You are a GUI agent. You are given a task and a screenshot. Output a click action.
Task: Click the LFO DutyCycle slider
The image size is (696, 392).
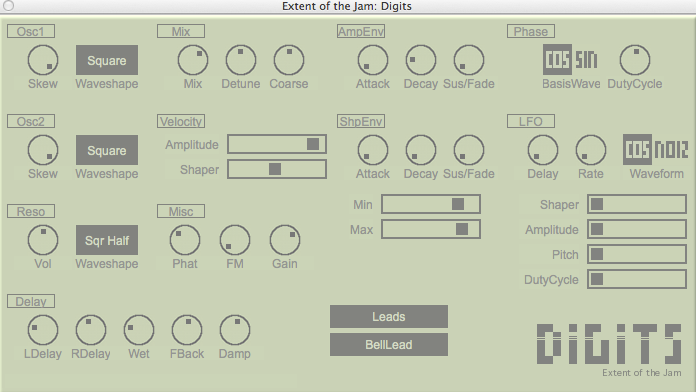click(637, 279)
